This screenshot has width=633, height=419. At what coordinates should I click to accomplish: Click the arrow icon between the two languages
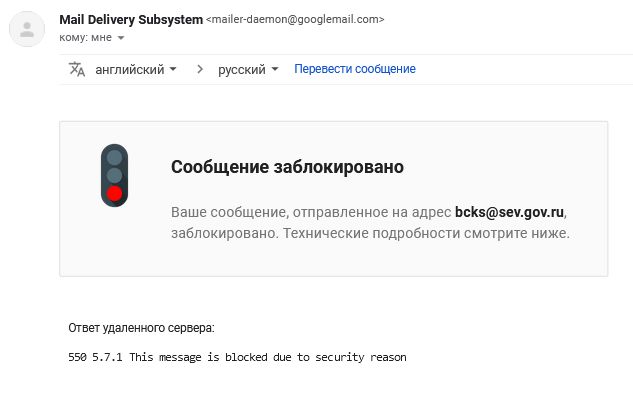coord(200,69)
